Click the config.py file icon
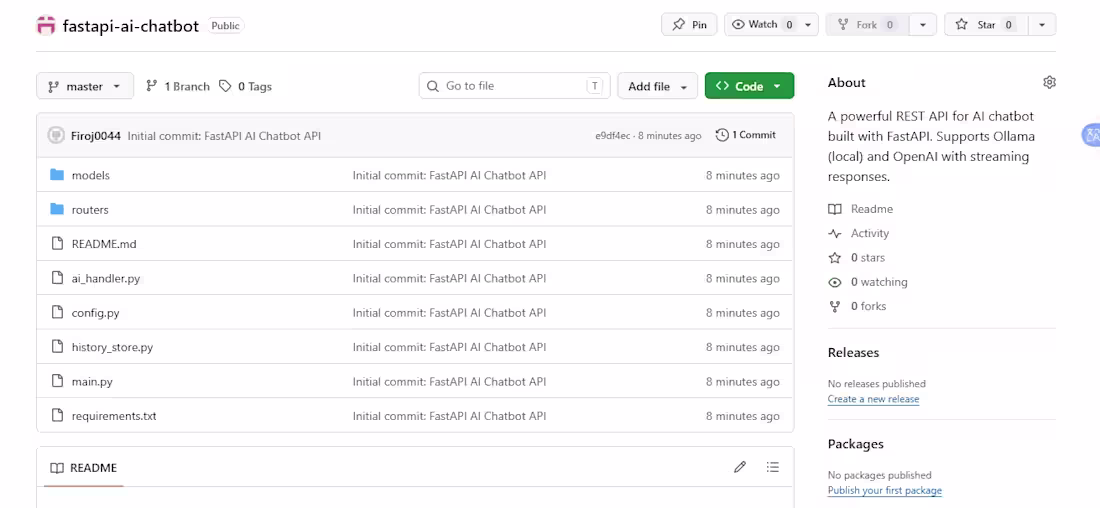Screen dimensions: 1100x508 (x=58, y=312)
